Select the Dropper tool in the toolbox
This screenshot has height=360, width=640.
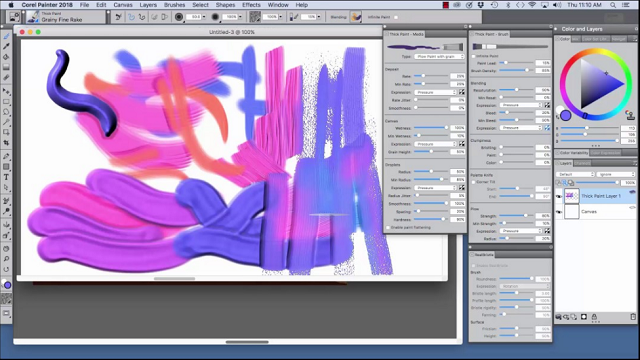(x=6, y=47)
